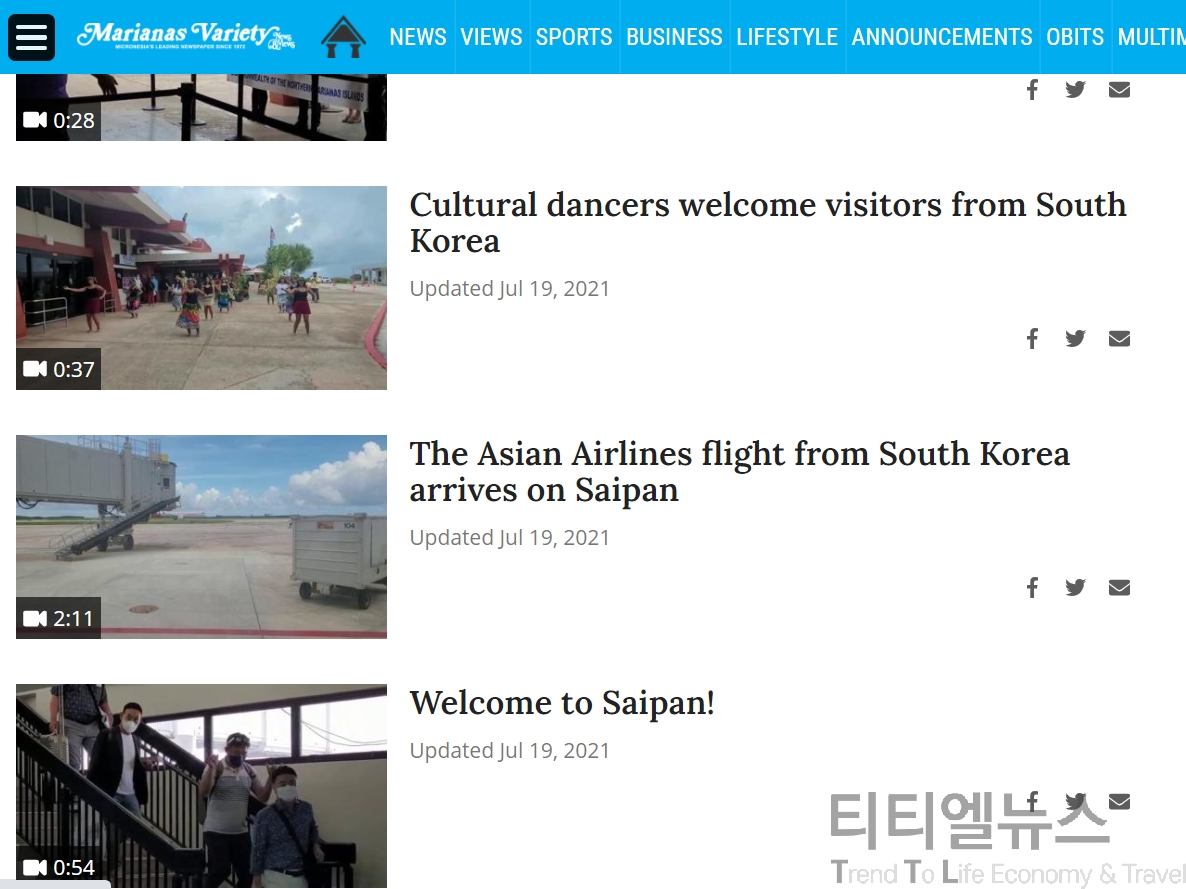The width and height of the screenshot is (1186, 889).
Task: Go to the OBITS section
Action: click(x=1075, y=37)
